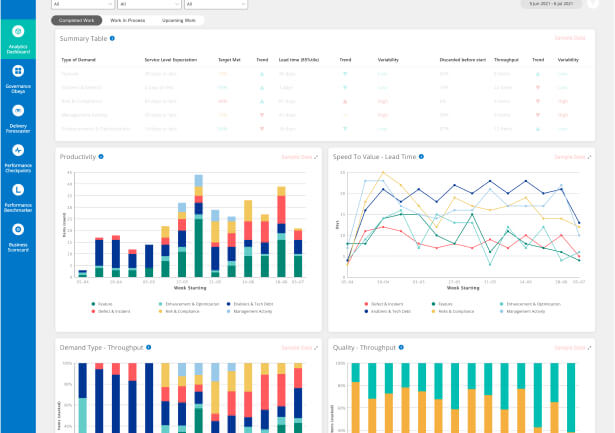The width and height of the screenshot is (615, 433).
Task: Toggle Enhancement & Optimization in Productivity legend
Action: click(x=189, y=304)
